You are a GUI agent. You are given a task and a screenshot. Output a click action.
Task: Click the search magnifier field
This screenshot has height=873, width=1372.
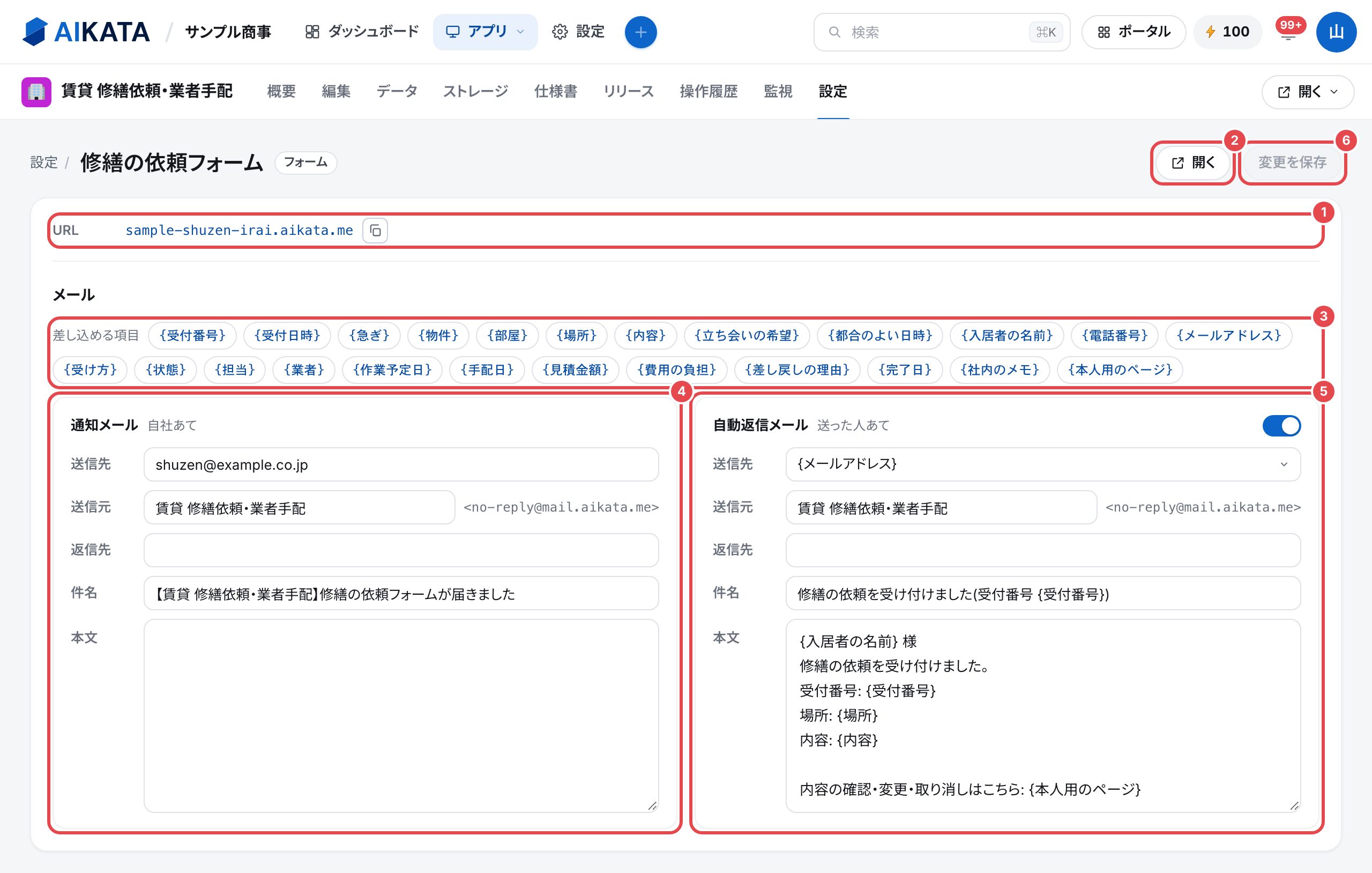(941, 32)
